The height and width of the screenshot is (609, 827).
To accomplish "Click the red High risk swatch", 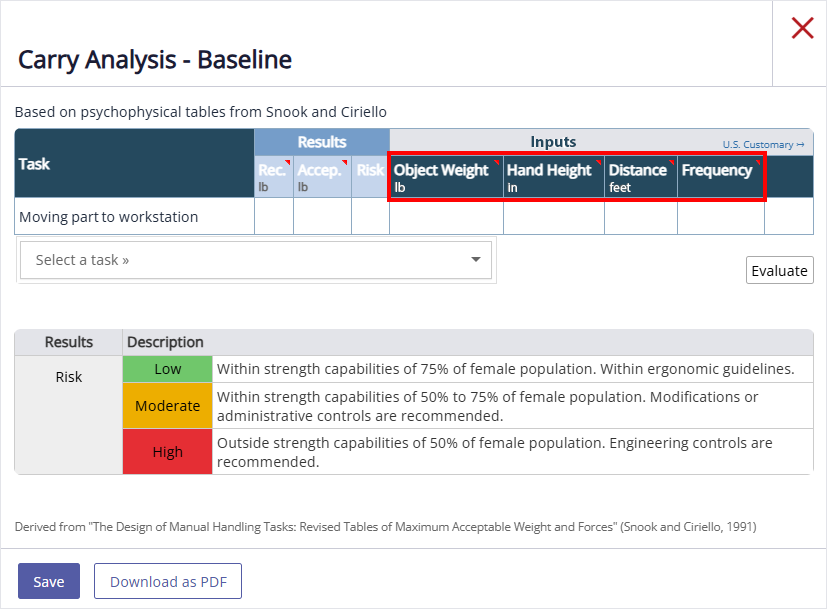I will pyautogui.click(x=167, y=452).
